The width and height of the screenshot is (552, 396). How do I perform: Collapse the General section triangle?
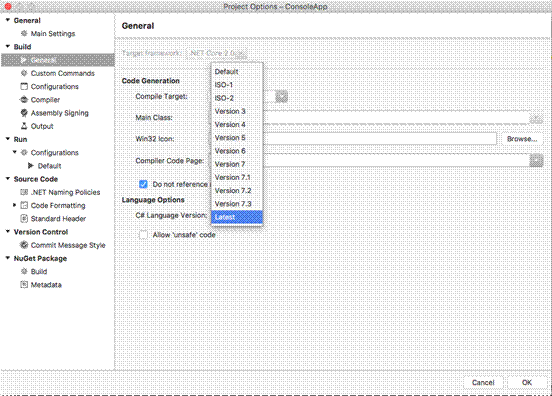pos(8,20)
